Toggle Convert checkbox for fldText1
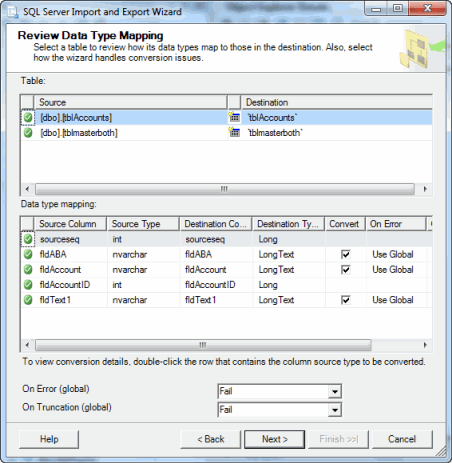This screenshot has height=463, width=452. pyautogui.click(x=345, y=300)
